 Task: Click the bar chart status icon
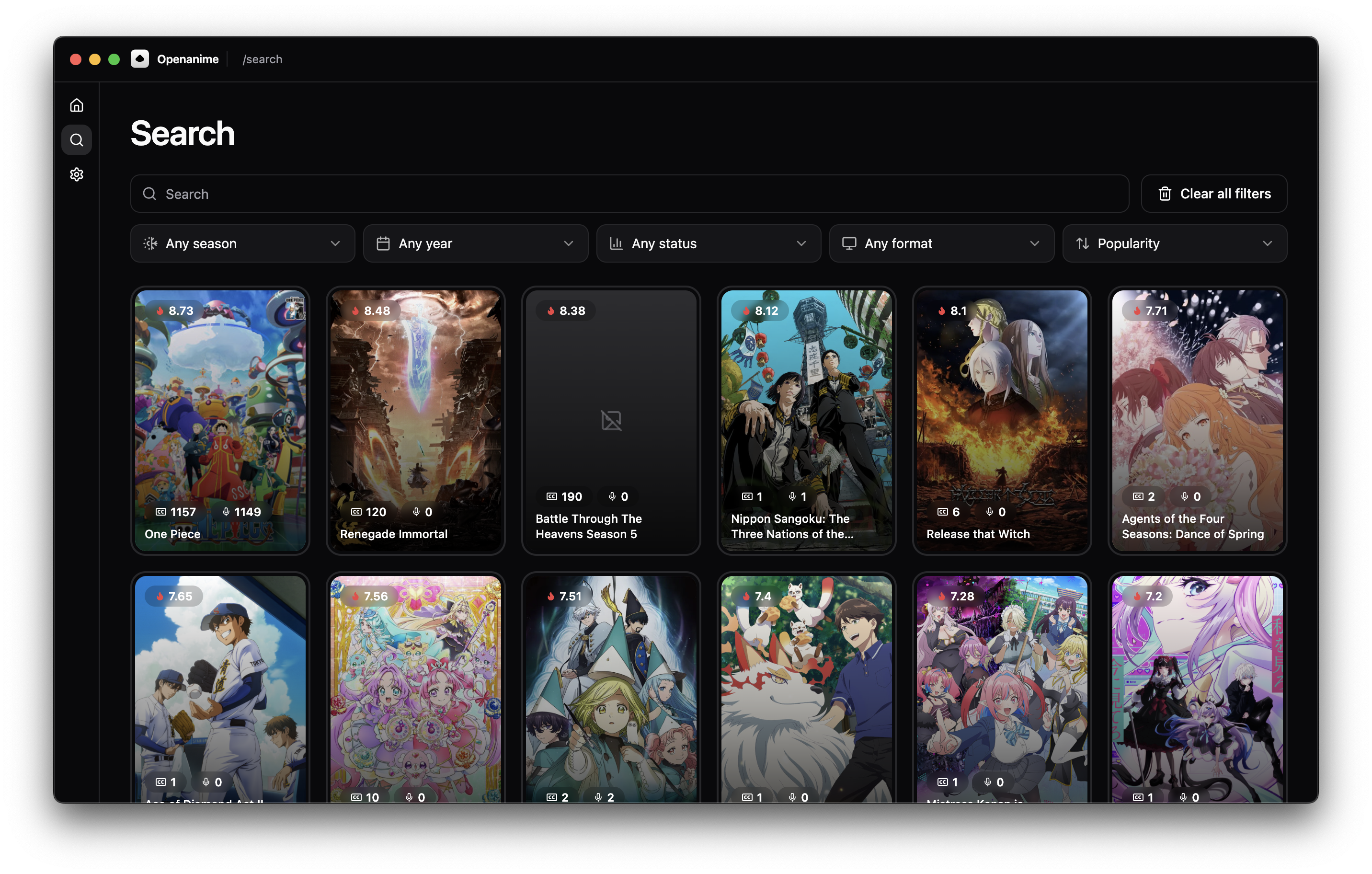tap(616, 243)
